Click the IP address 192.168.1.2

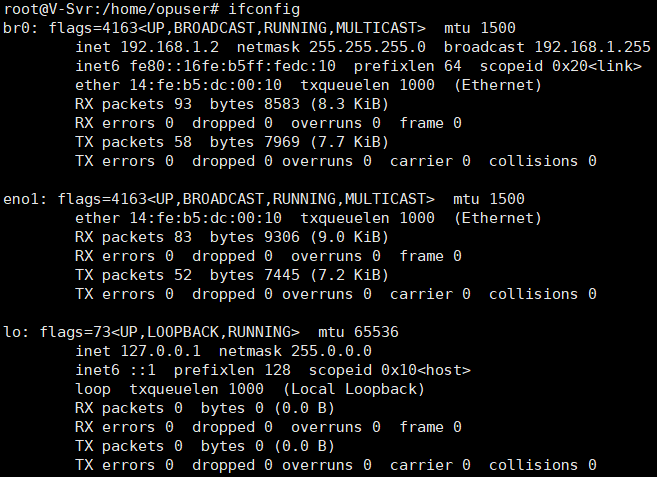pos(170,47)
